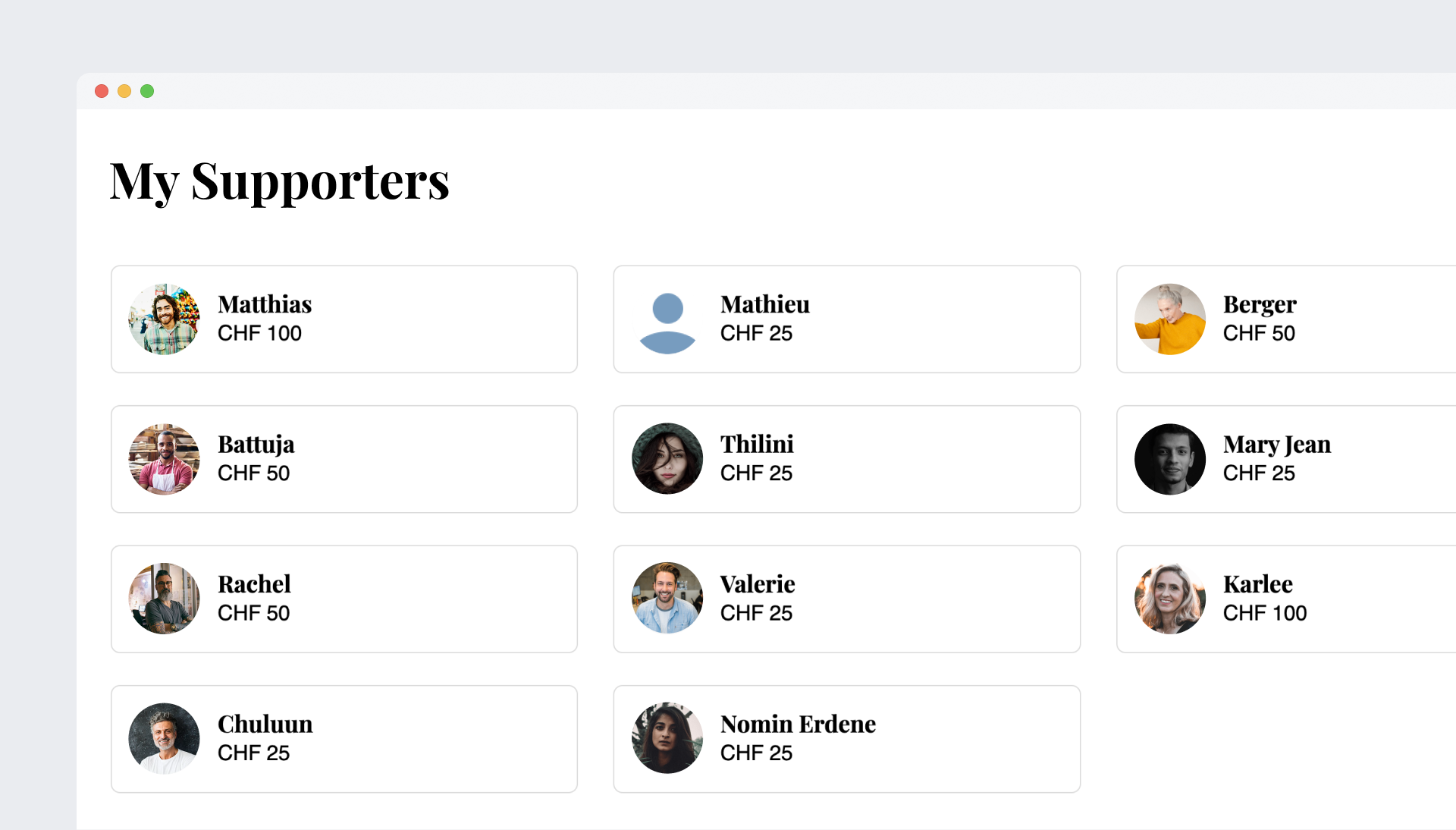Viewport: 1456px width, 830px height.
Task: Open the Matthias supporter name
Action: pos(265,304)
